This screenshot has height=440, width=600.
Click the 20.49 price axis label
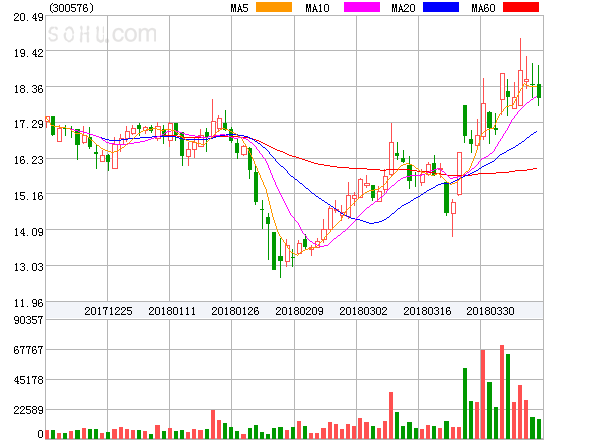click(29, 17)
